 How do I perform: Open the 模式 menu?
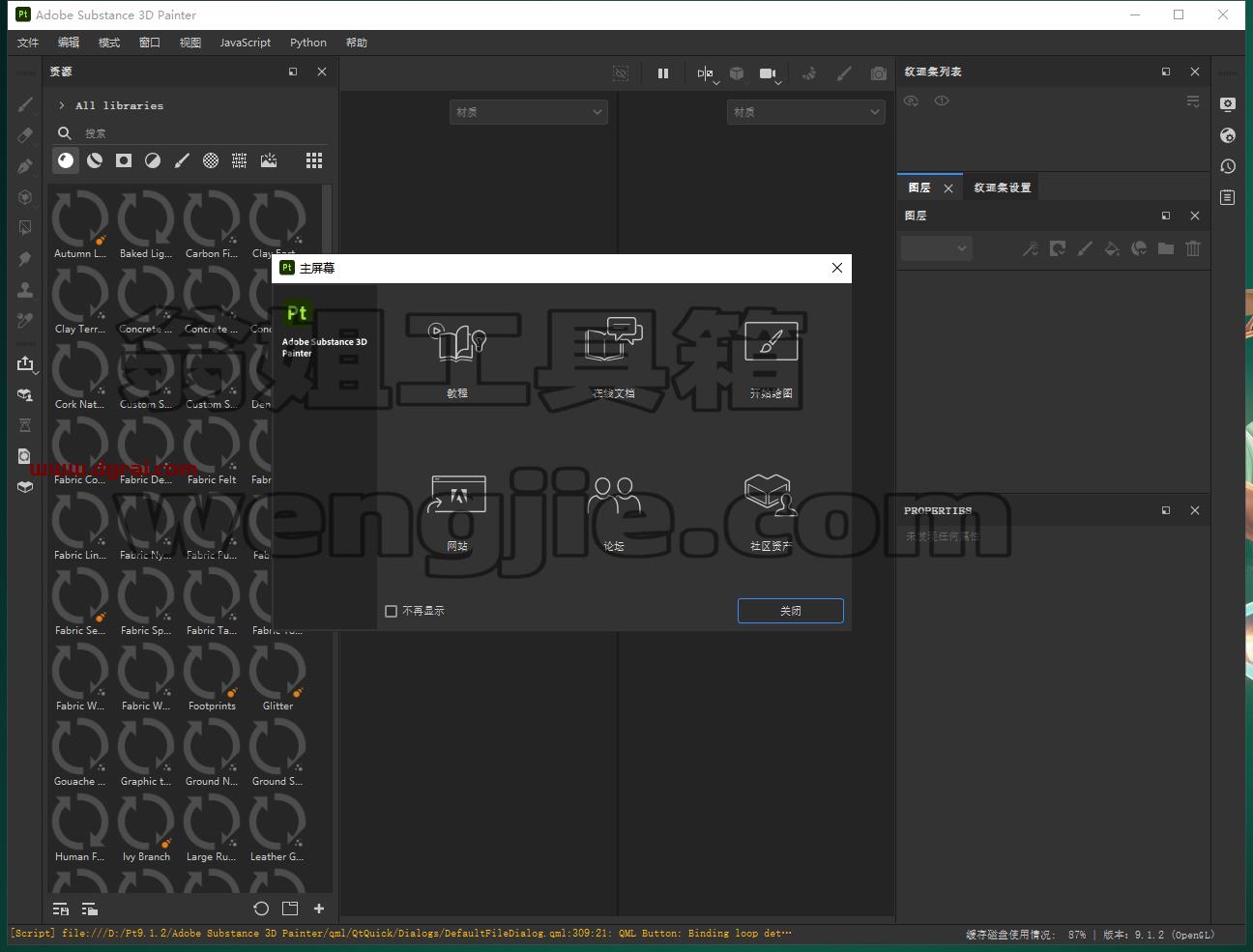click(x=109, y=43)
